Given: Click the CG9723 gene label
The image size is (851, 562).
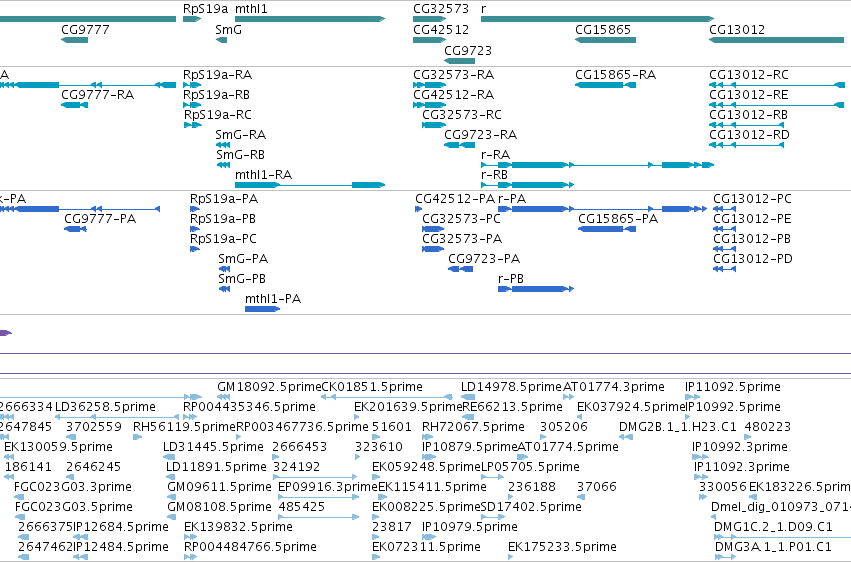Looking at the screenshot, I should point(468,50).
